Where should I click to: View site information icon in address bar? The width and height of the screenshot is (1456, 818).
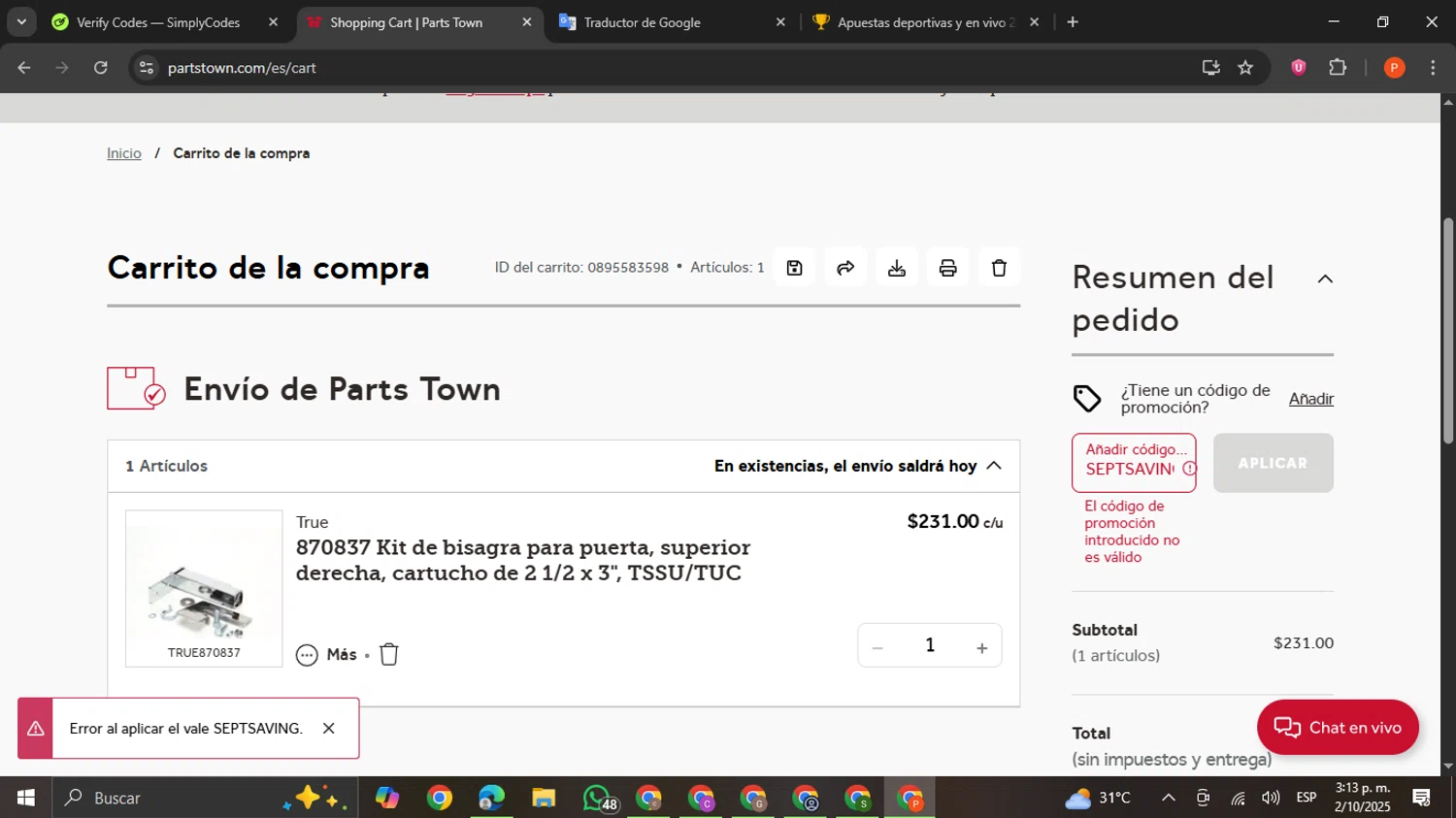pos(147,68)
